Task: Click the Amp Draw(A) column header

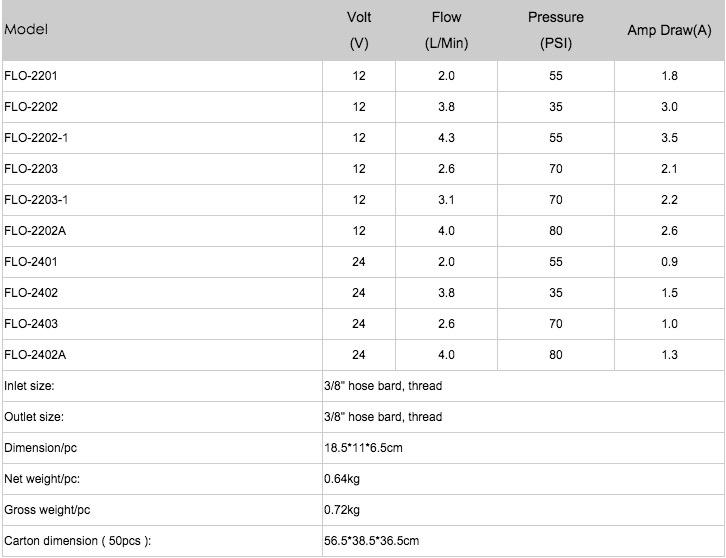Action: [x=669, y=30]
